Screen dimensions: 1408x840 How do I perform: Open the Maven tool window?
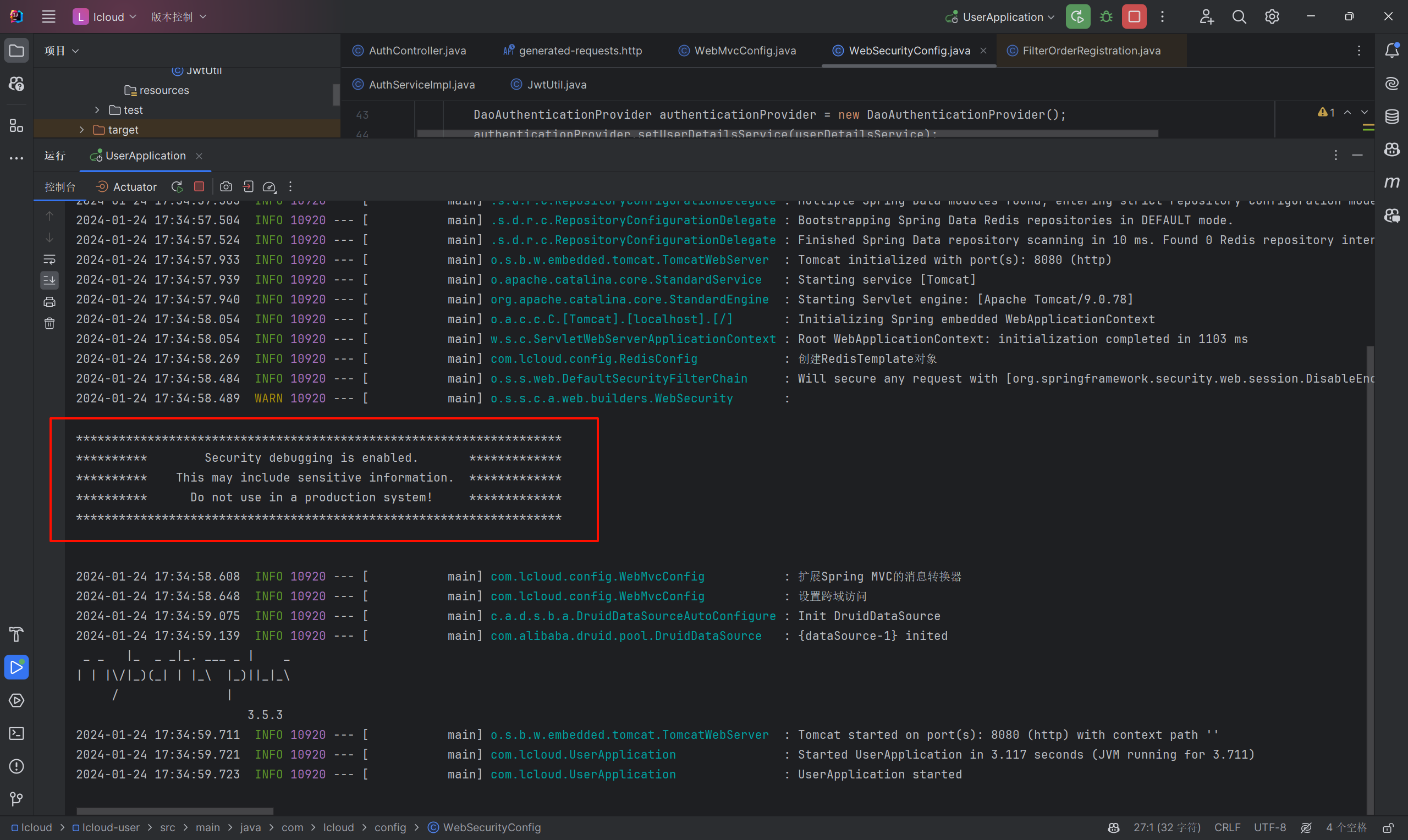pyautogui.click(x=1391, y=183)
